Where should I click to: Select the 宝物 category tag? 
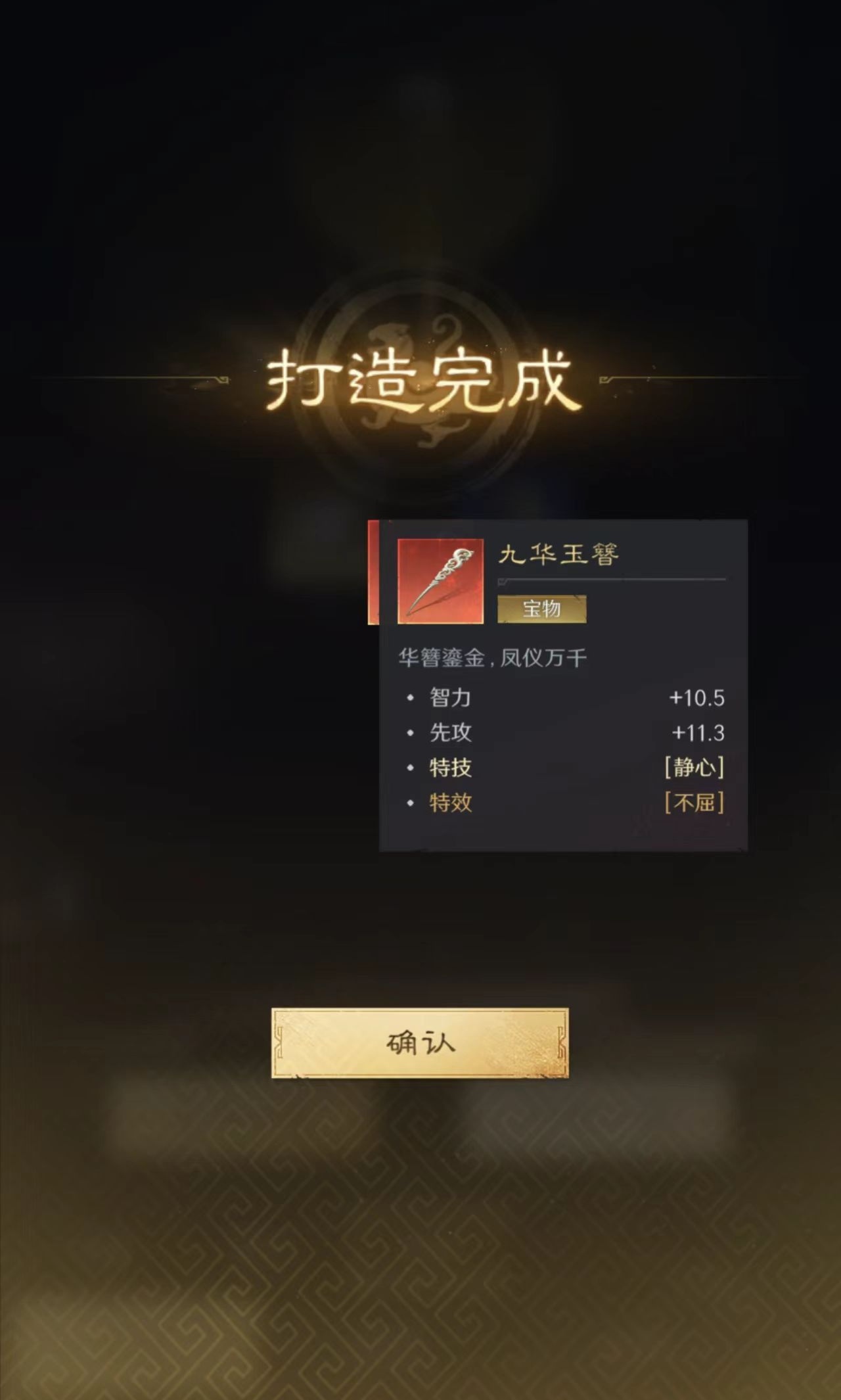(542, 609)
